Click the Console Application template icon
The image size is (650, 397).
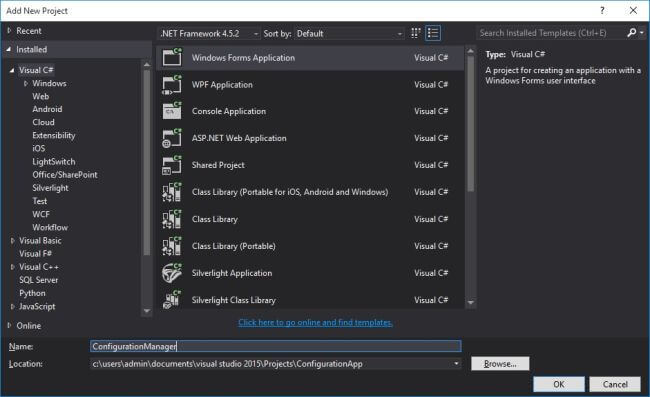click(x=172, y=111)
